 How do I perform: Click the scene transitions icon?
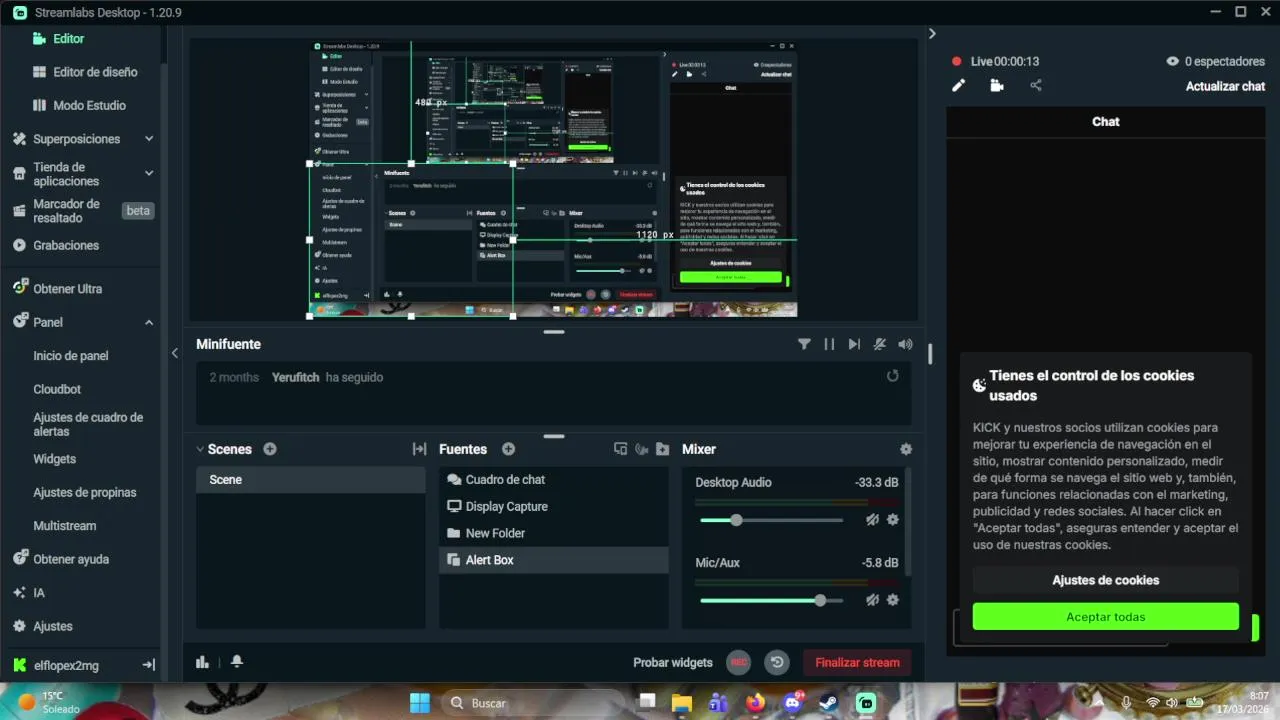tap(419, 449)
